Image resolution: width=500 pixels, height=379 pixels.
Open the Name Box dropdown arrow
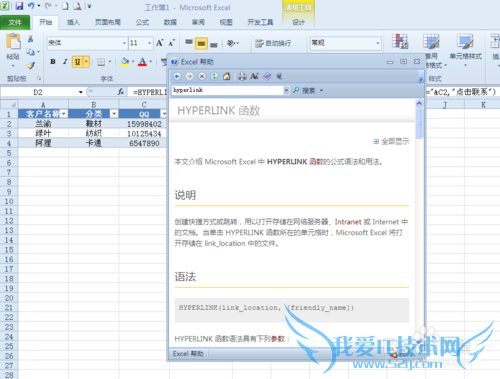(80, 92)
